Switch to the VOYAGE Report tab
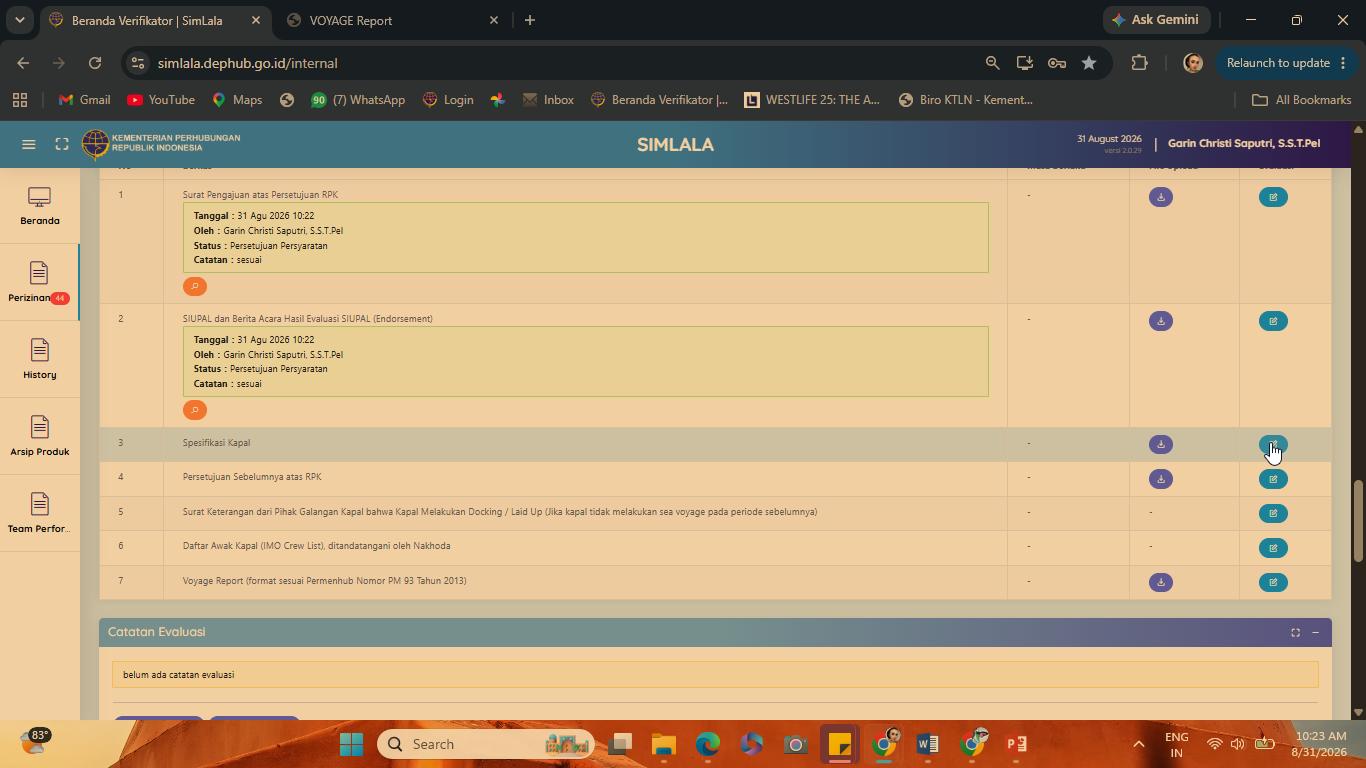The image size is (1366, 768). tap(392, 20)
